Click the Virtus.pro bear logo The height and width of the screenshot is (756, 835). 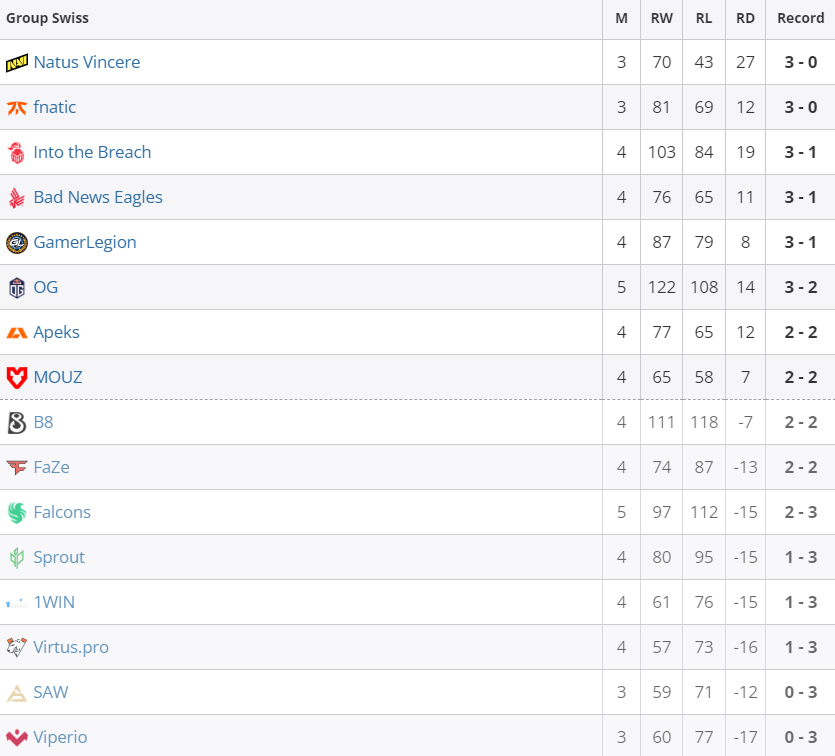point(17,647)
